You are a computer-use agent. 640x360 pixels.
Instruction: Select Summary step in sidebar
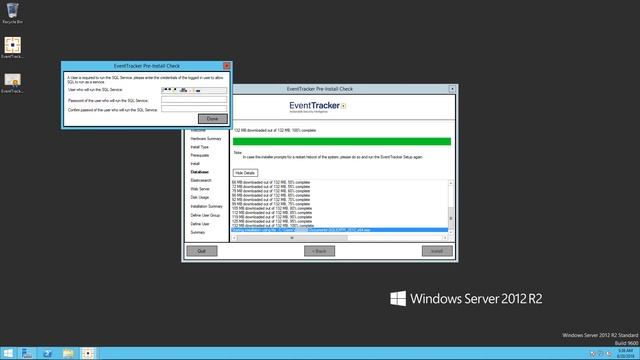(x=198, y=232)
